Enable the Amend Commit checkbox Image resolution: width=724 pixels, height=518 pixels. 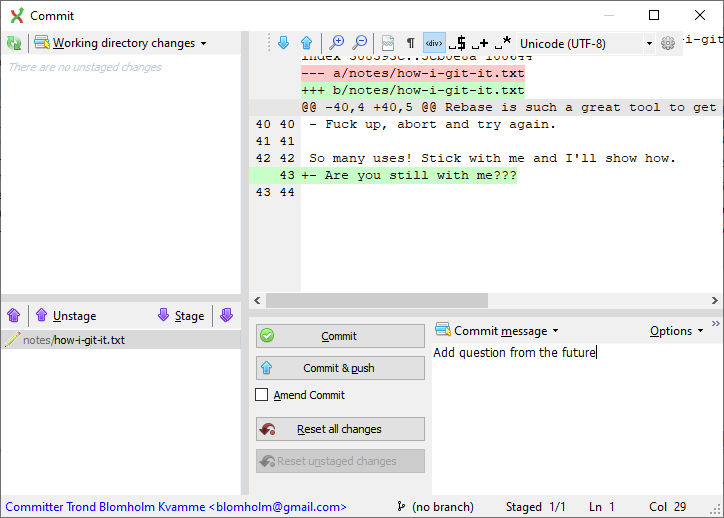[x=261, y=395]
